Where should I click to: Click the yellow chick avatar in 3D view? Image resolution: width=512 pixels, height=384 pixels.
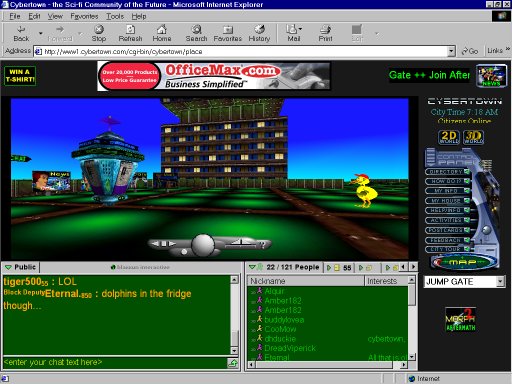point(366,190)
